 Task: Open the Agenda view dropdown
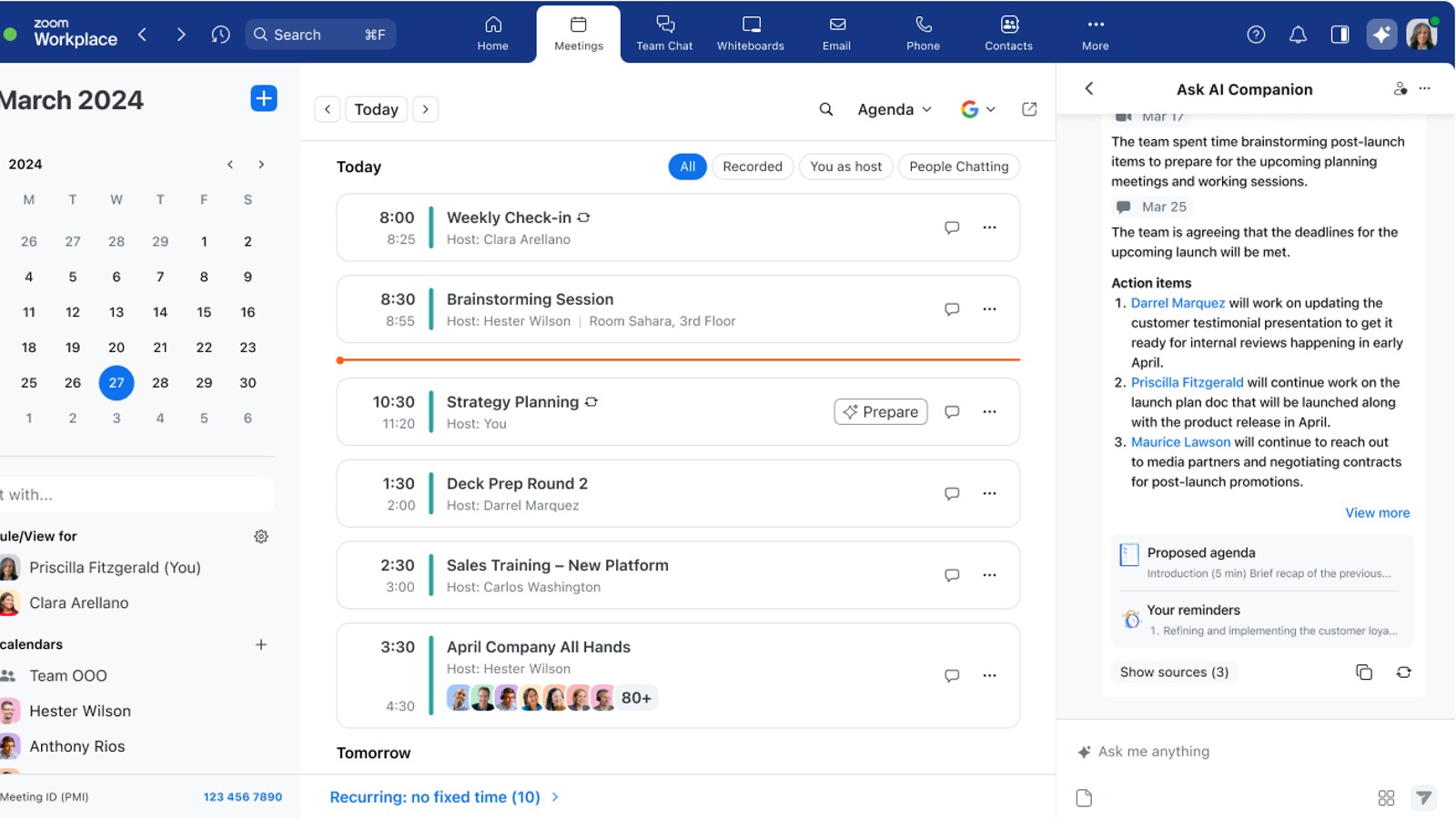[895, 109]
